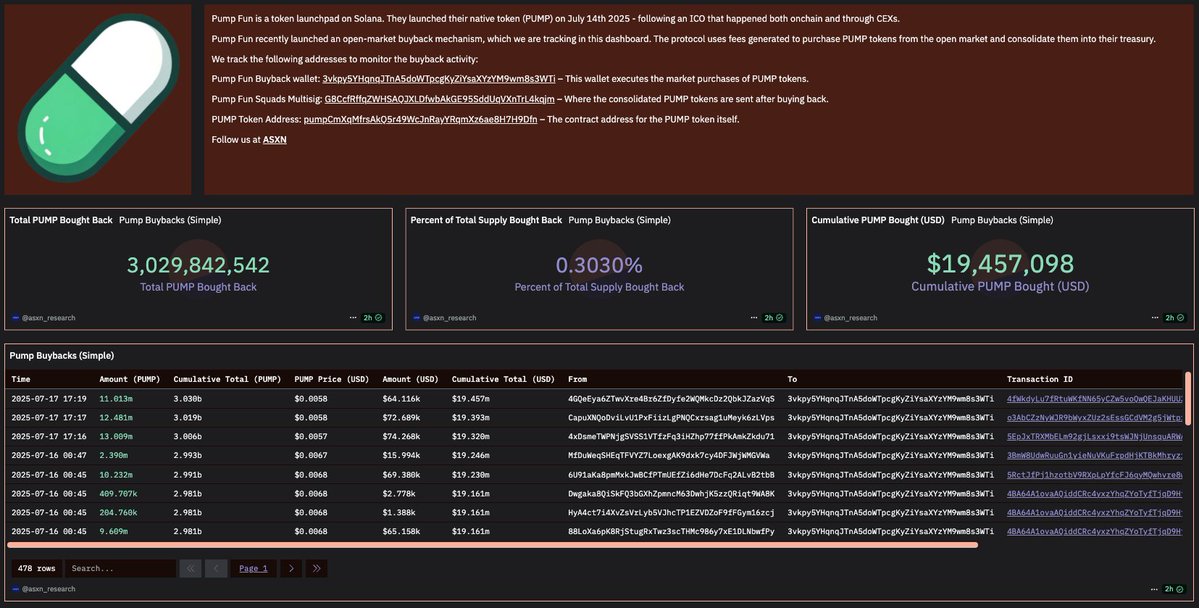The height and width of the screenshot is (608, 1199).
Task: Select the 0.3030% counter value
Action: tap(599, 265)
